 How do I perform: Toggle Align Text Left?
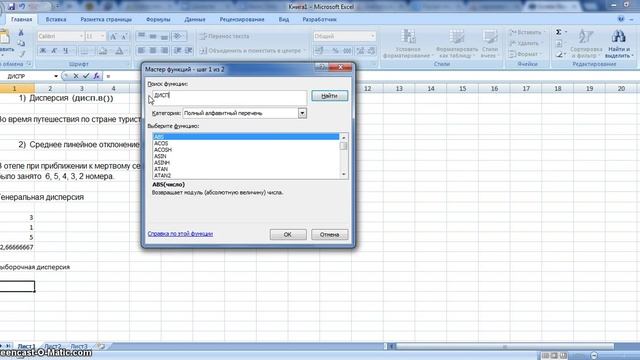(141, 51)
